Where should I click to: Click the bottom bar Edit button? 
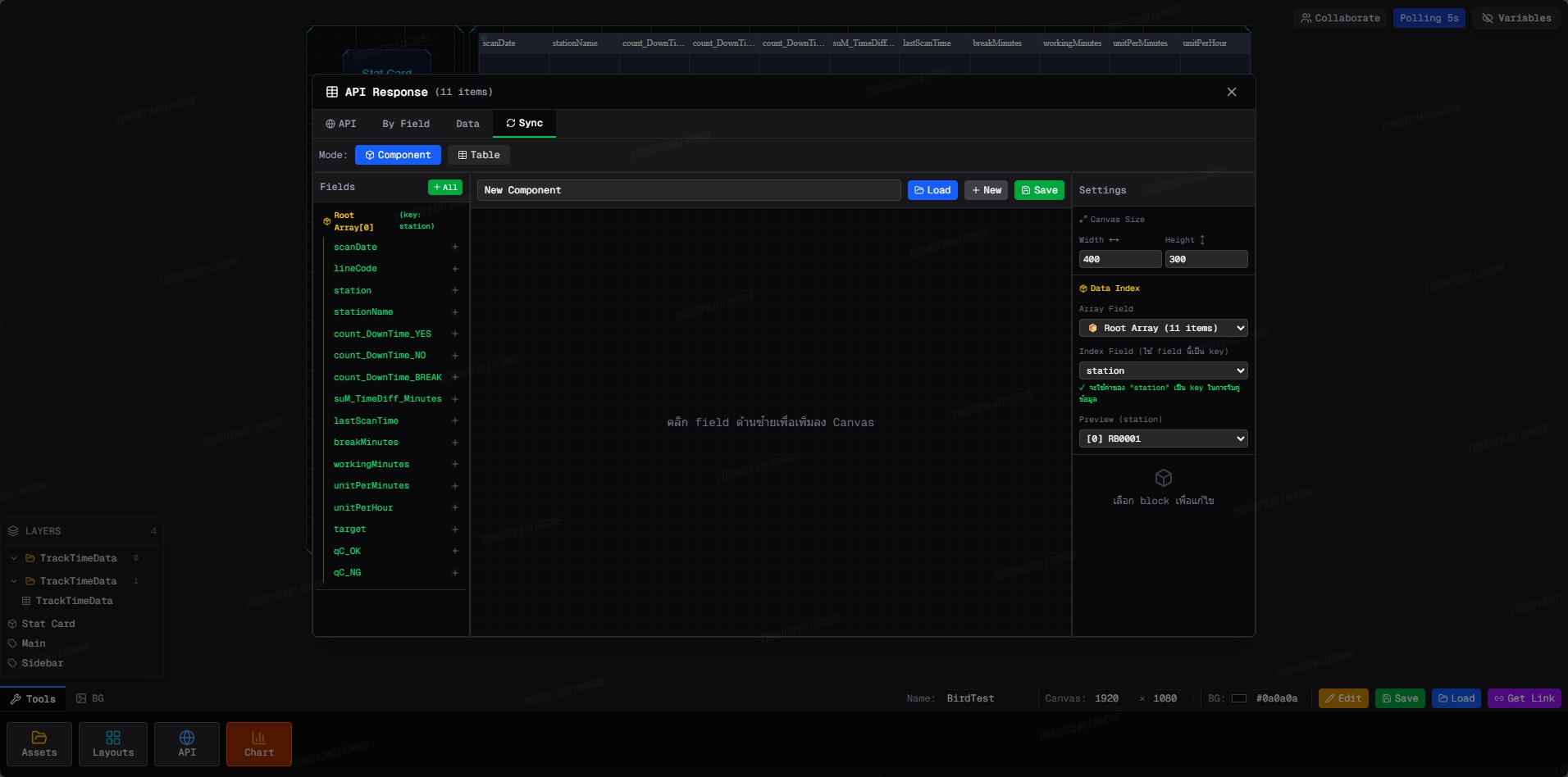(x=1343, y=698)
